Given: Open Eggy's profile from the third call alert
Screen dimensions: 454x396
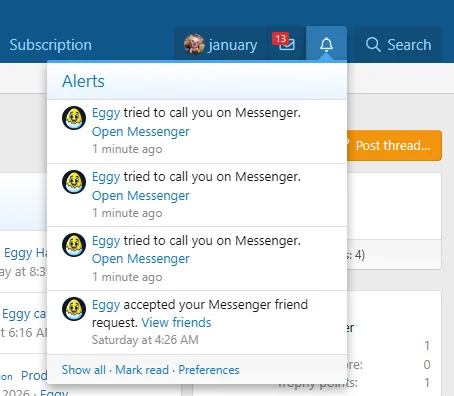Looking at the screenshot, I should click(x=106, y=241).
